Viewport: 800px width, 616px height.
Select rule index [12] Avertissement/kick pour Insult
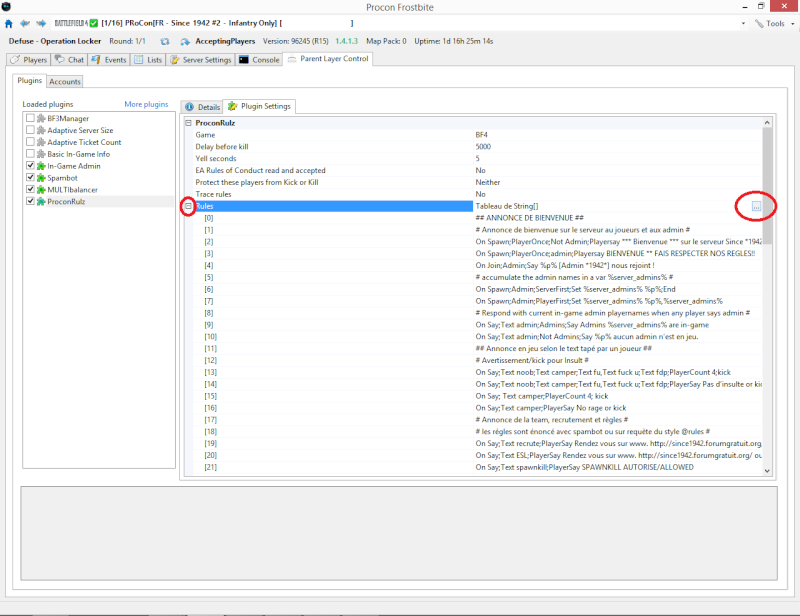click(477, 360)
